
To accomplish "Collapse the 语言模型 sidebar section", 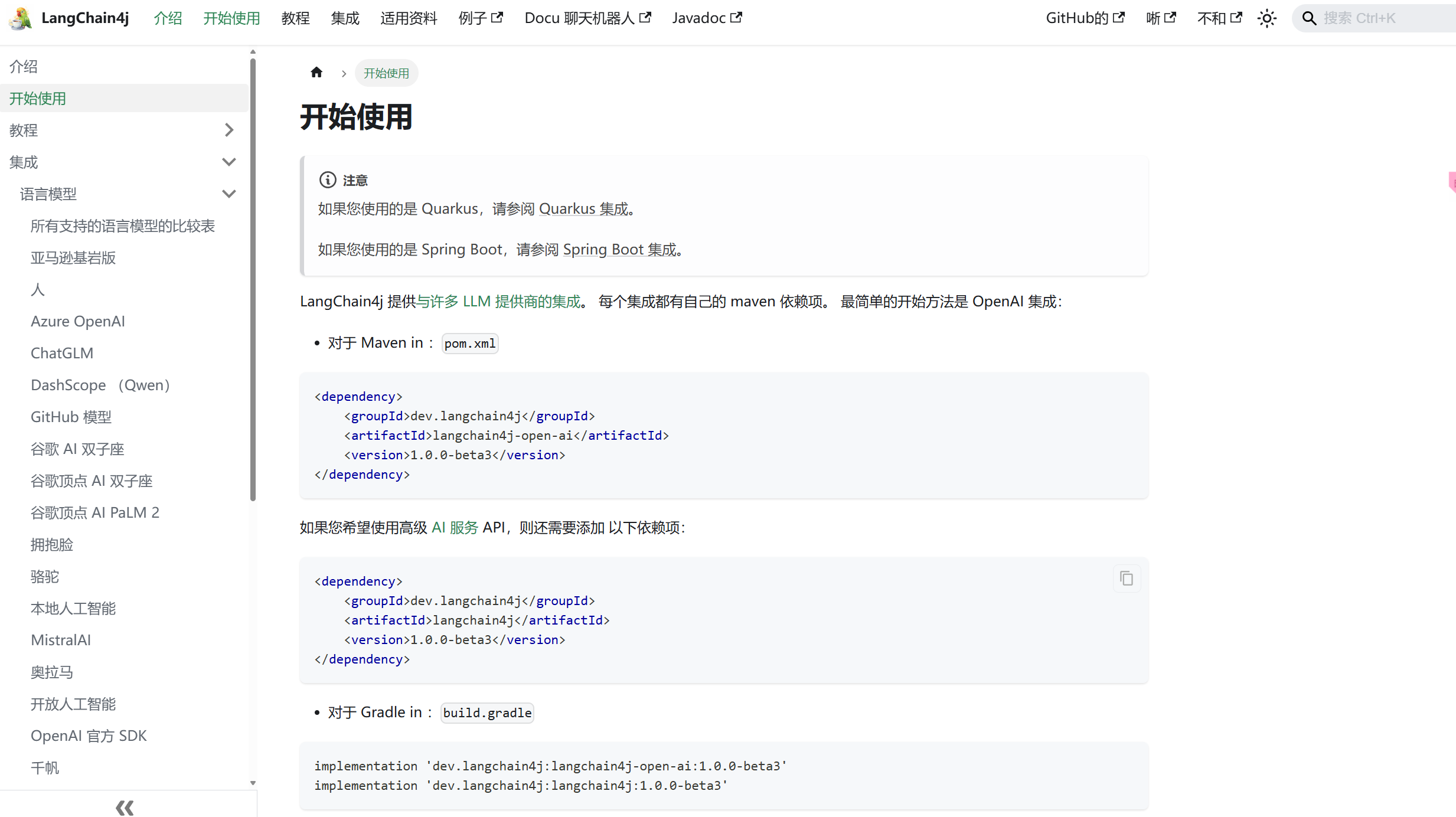I will tap(230, 194).
